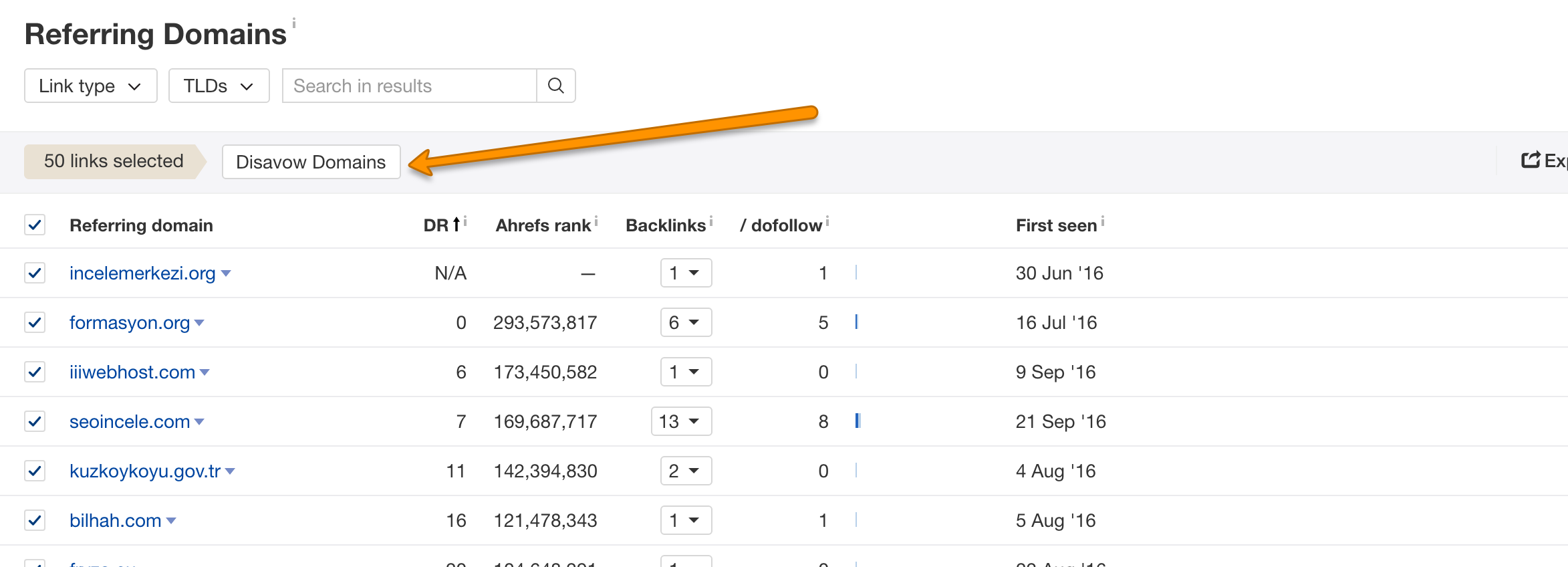Click info icon next to Referring Domains title

[293, 23]
